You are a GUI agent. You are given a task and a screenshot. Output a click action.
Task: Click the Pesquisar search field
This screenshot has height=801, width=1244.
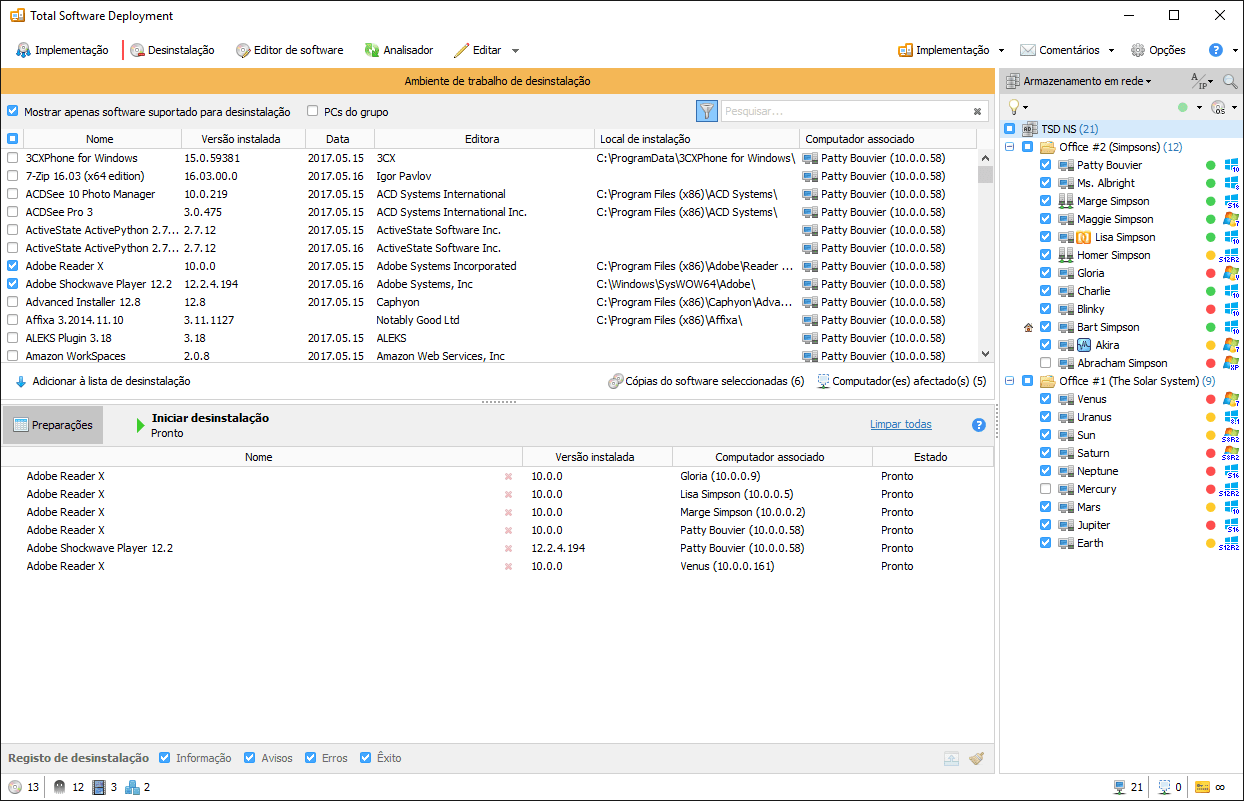pyautogui.click(x=845, y=111)
